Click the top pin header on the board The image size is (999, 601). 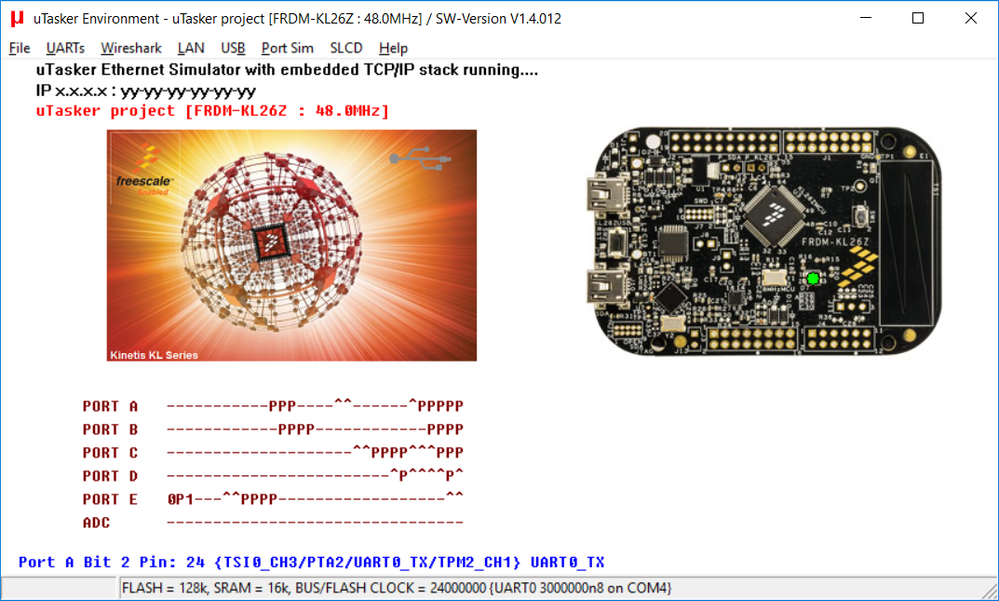[x=725, y=143]
